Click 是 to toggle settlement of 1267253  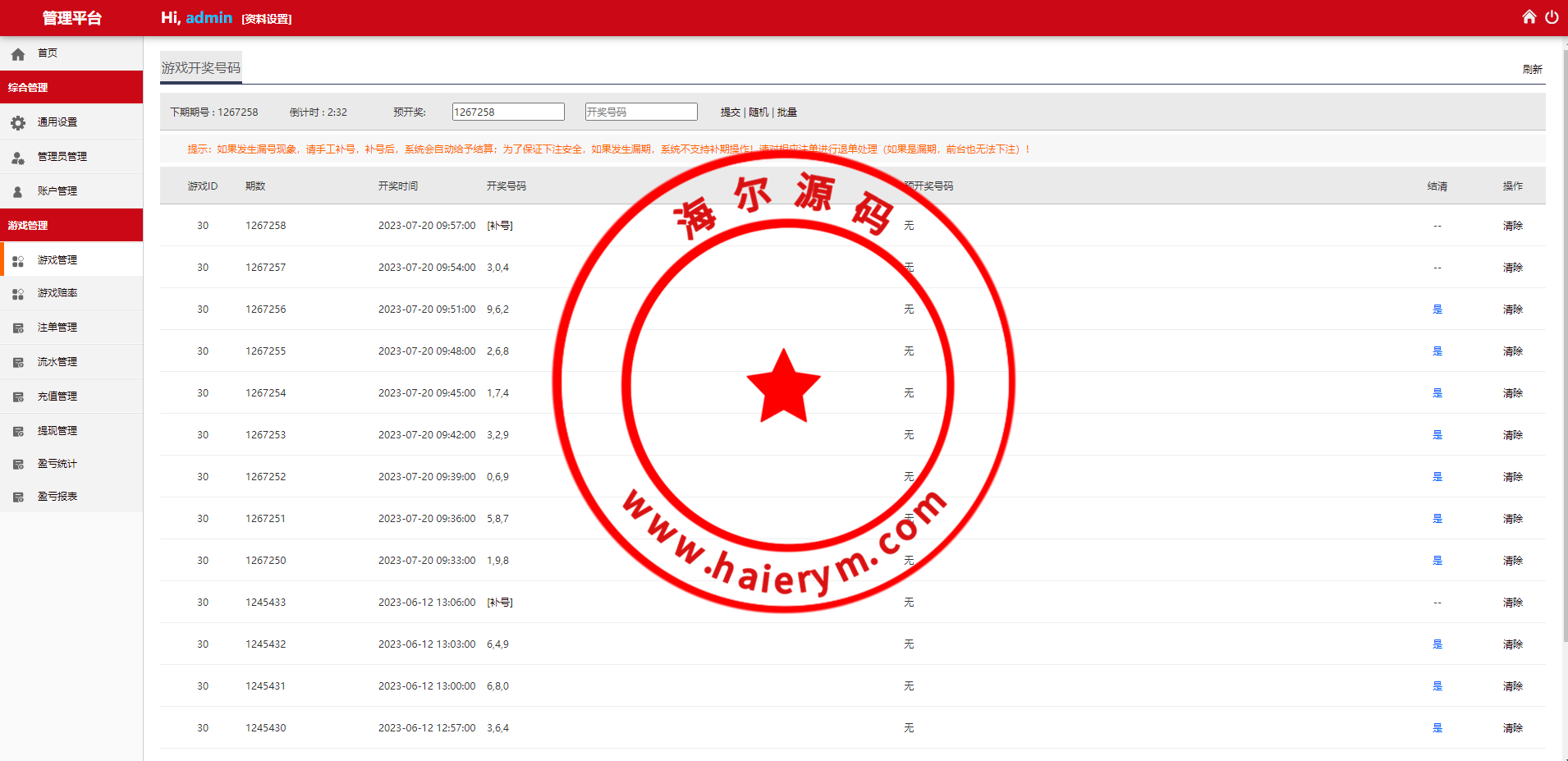(1437, 434)
